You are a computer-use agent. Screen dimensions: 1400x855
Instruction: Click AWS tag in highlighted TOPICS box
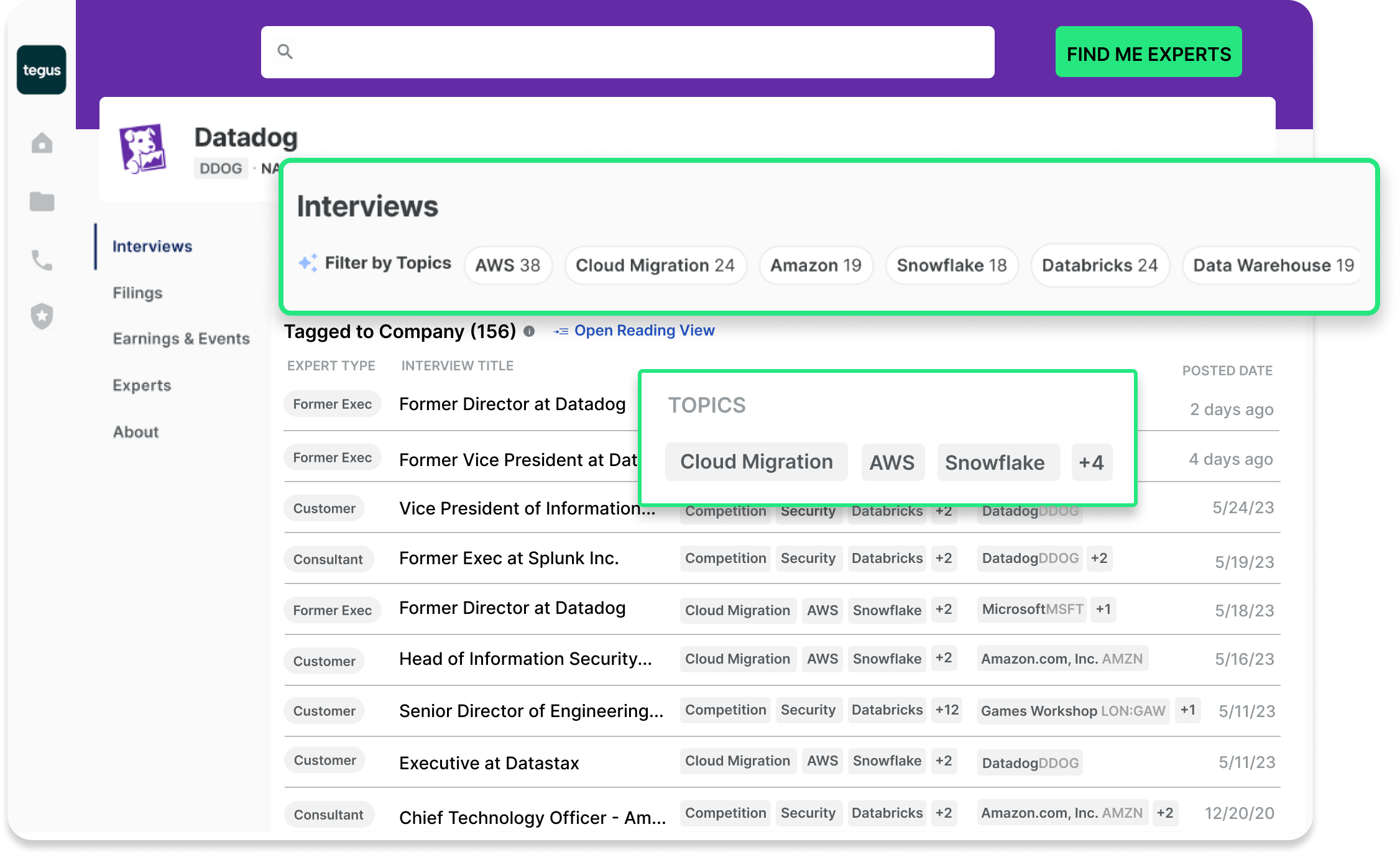click(892, 462)
